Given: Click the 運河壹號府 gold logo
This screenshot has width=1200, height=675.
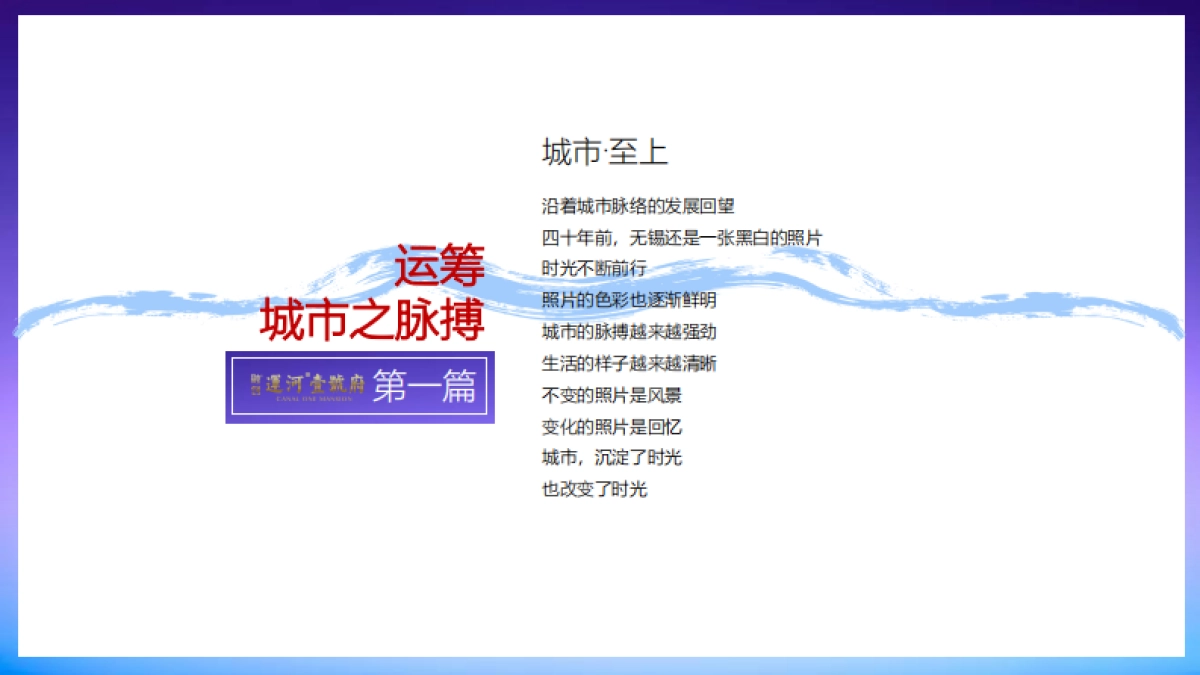Looking at the screenshot, I should (315, 385).
